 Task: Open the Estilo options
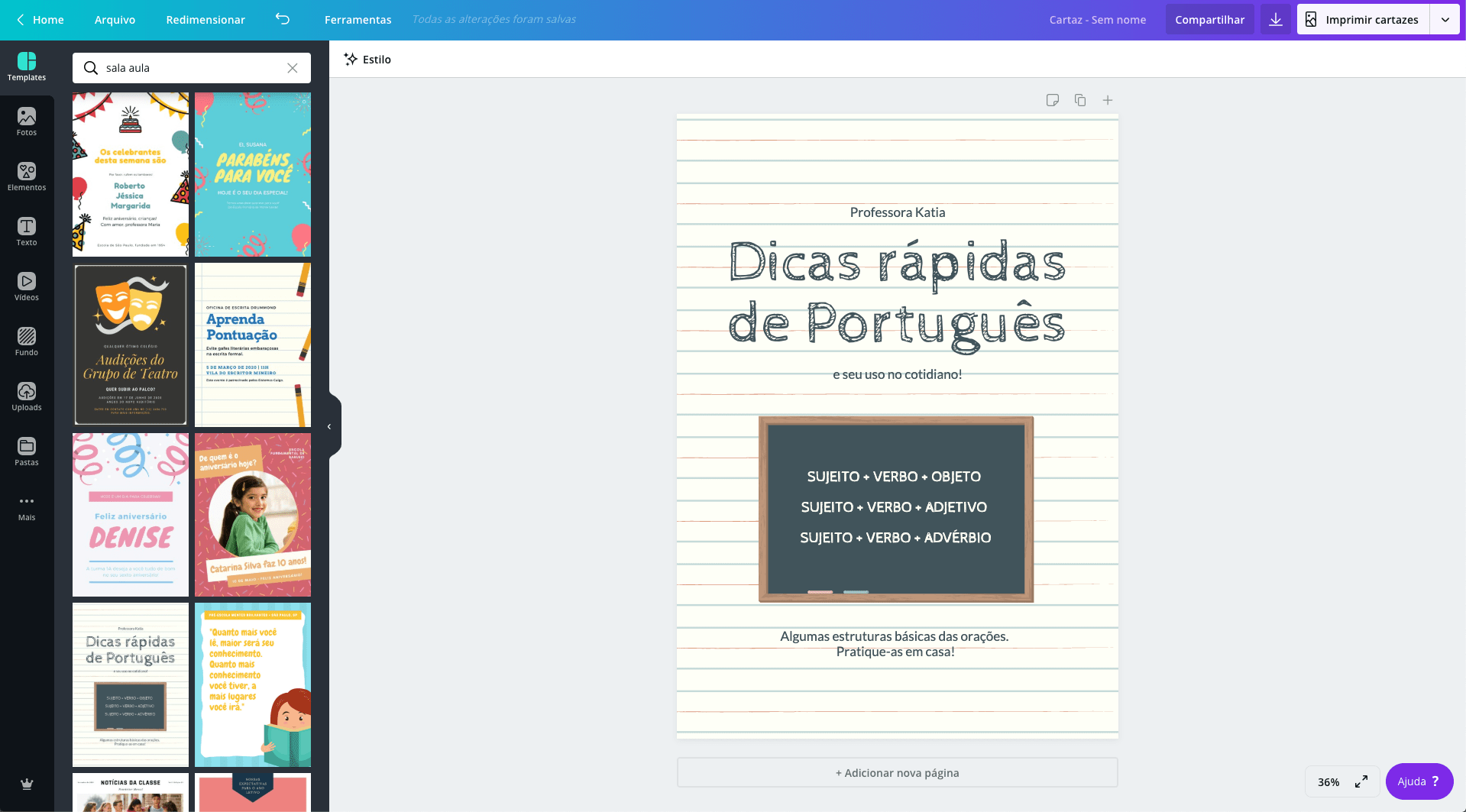click(x=367, y=60)
